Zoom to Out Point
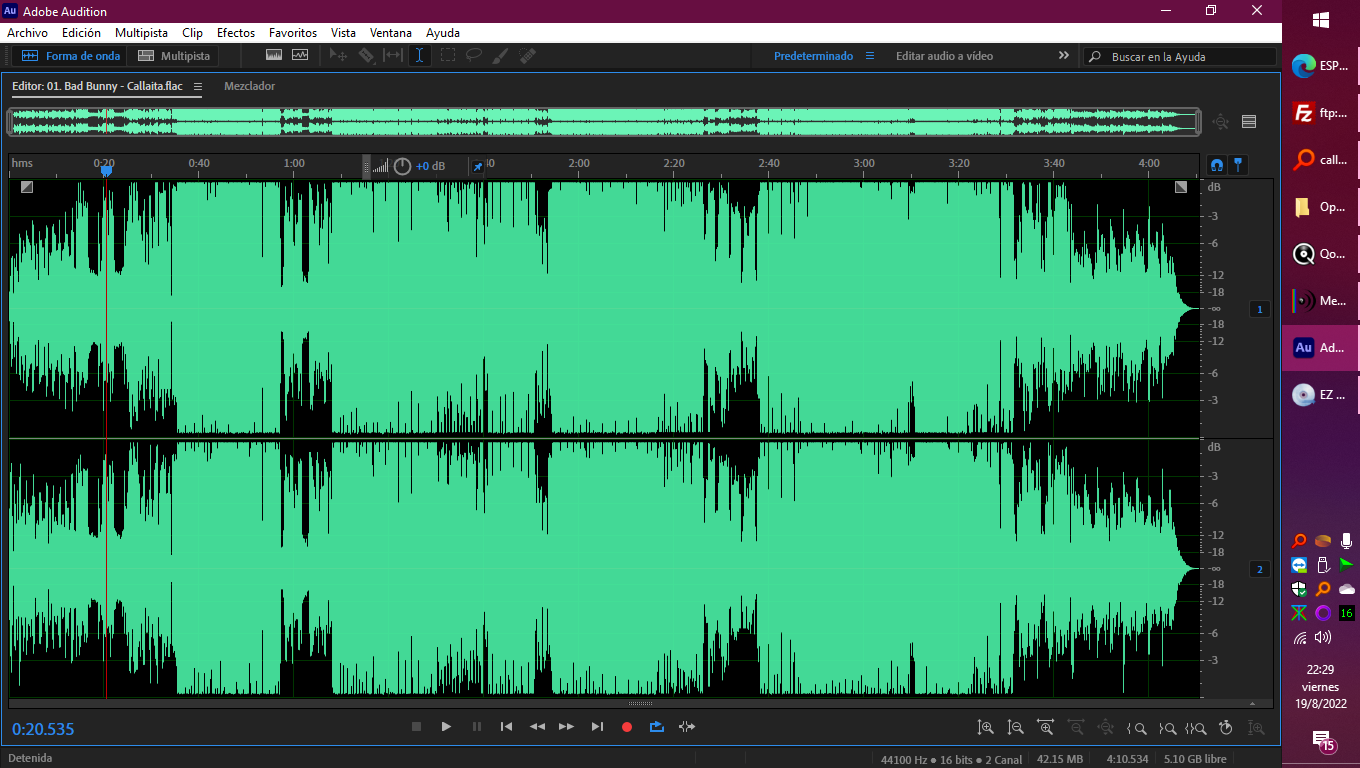Screen dimensions: 1360x768 tap(1166, 728)
